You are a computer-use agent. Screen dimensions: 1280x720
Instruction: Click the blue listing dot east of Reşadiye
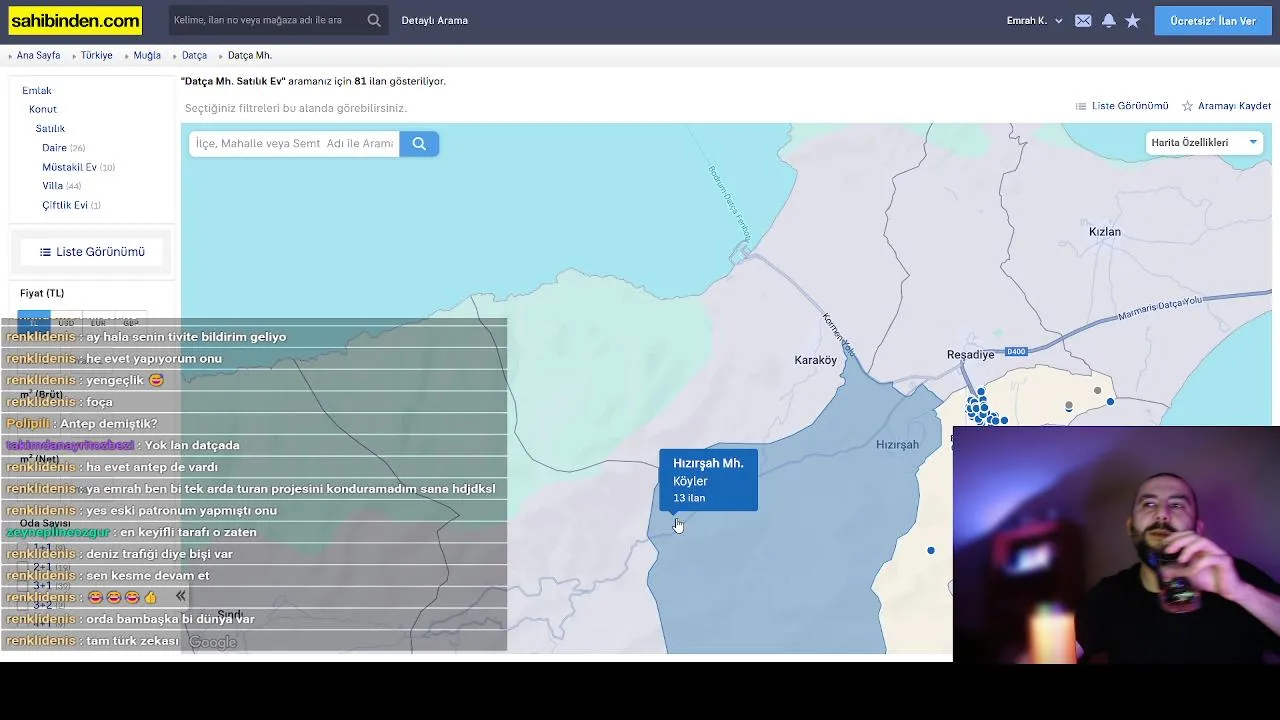pos(1110,401)
